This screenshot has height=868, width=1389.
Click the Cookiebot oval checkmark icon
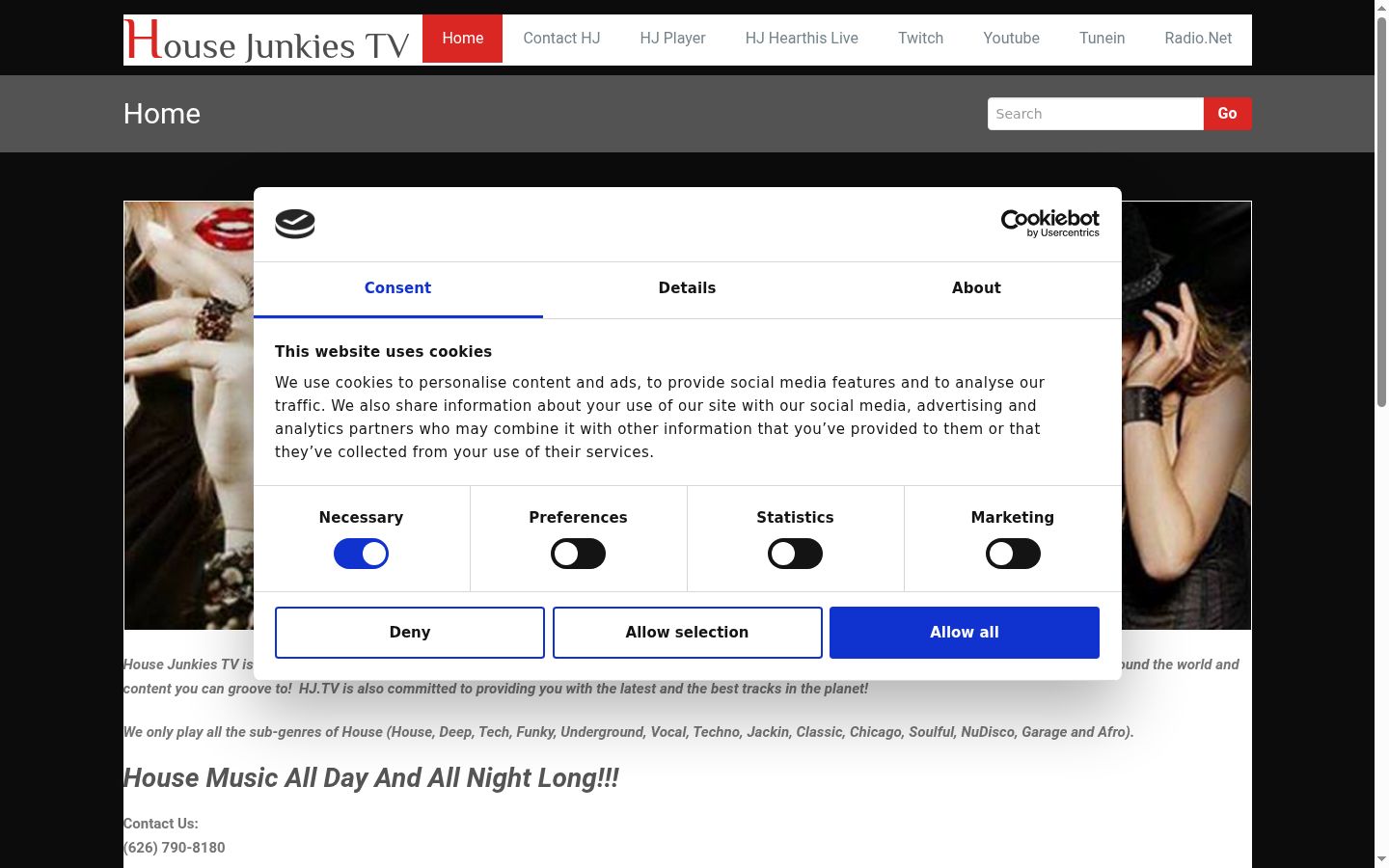click(x=295, y=224)
